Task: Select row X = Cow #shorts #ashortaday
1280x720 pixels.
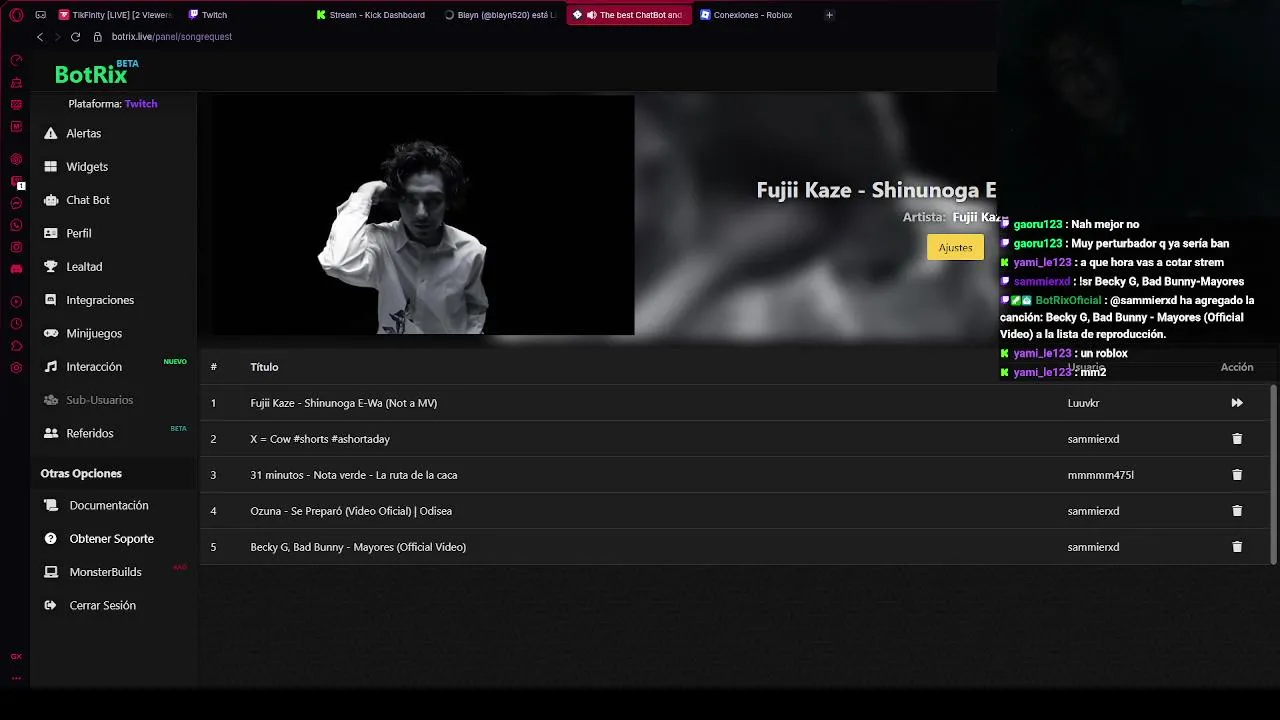Action: [735, 439]
